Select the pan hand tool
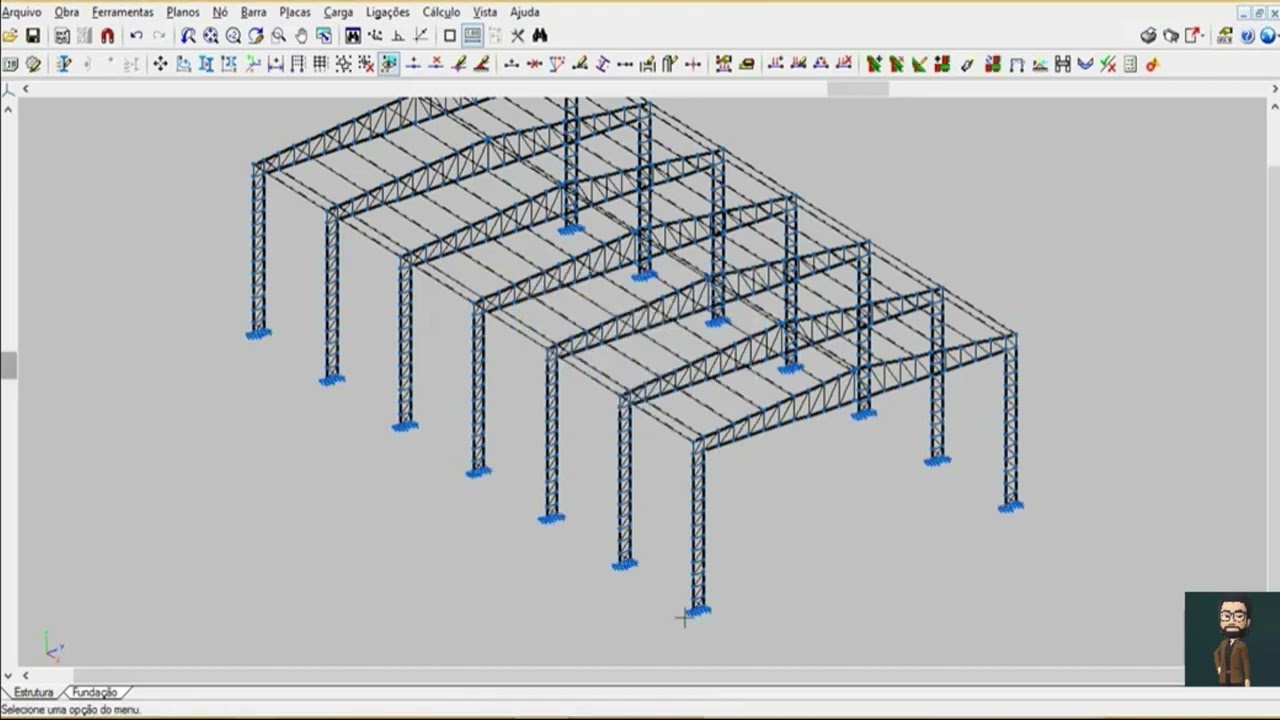The width and height of the screenshot is (1280, 720). pyautogui.click(x=301, y=36)
